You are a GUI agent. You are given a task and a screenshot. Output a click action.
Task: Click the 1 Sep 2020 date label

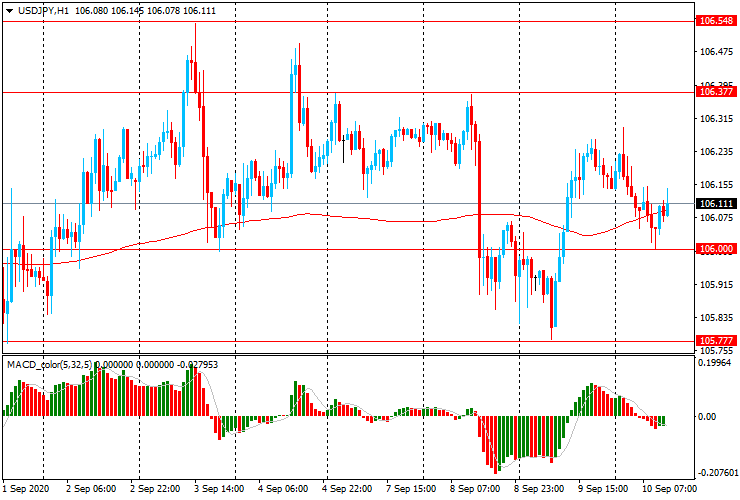point(27,490)
